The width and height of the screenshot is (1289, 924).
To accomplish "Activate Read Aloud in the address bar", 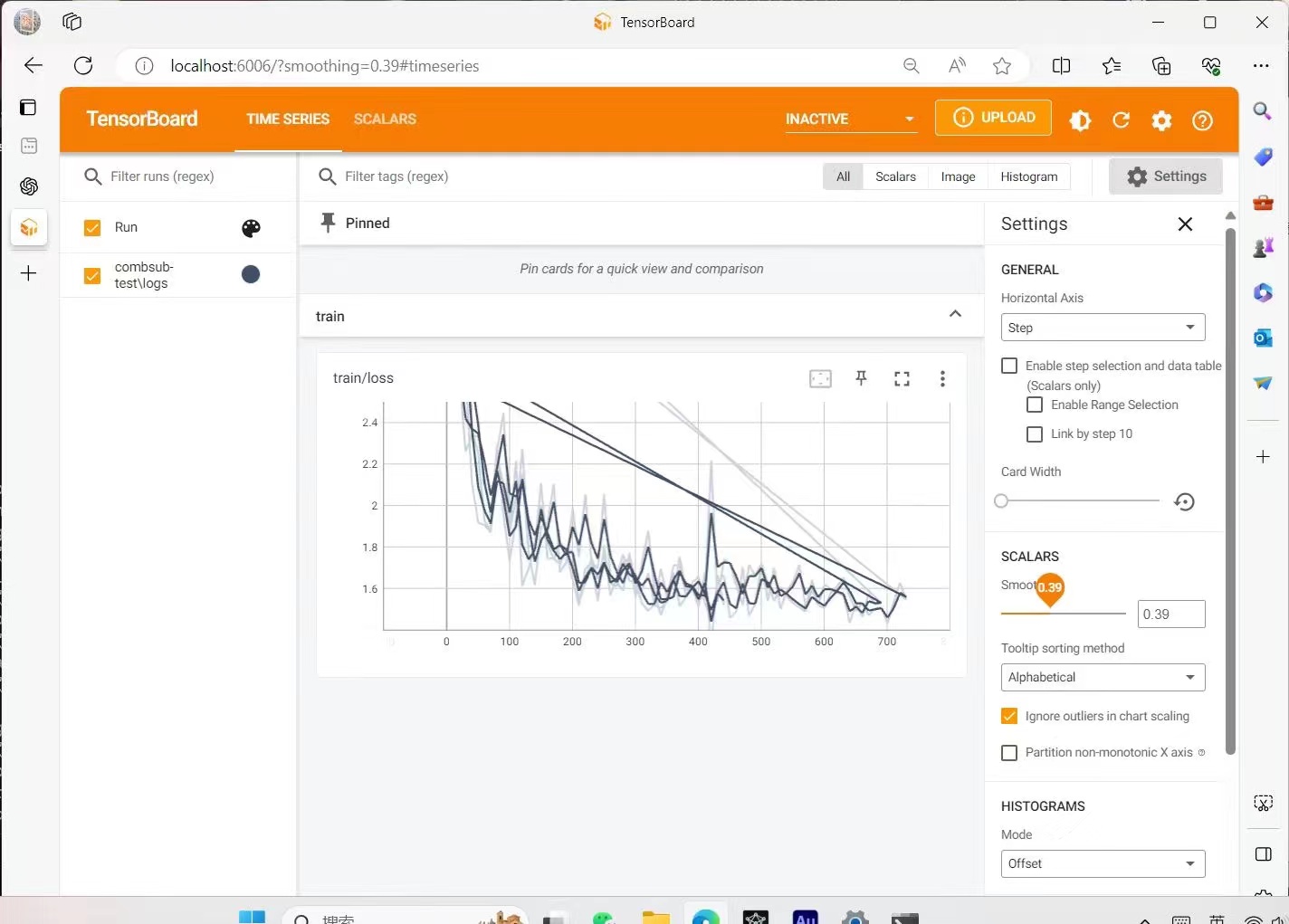I will click(x=957, y=66).
